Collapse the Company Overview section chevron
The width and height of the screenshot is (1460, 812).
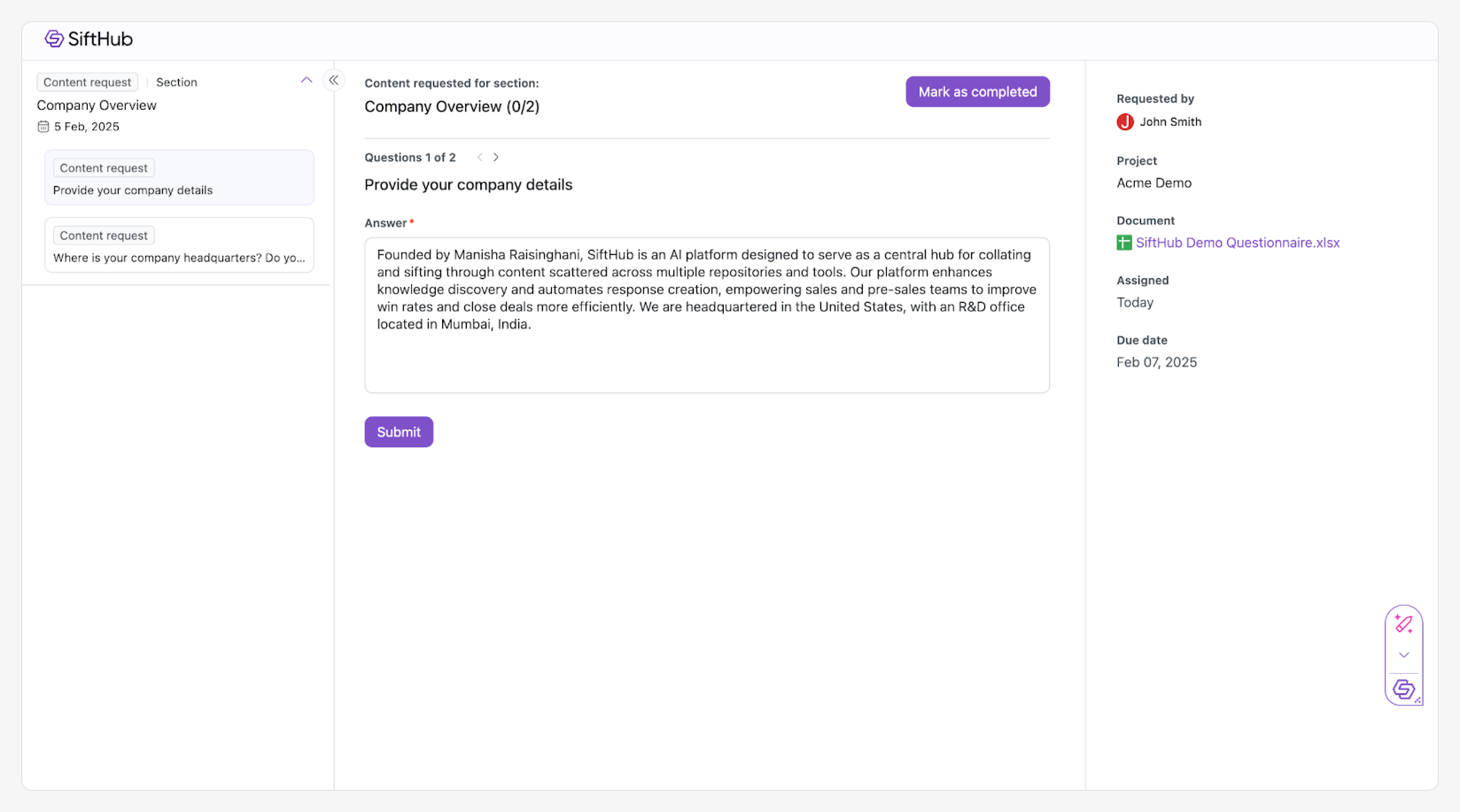pos(307,81)
